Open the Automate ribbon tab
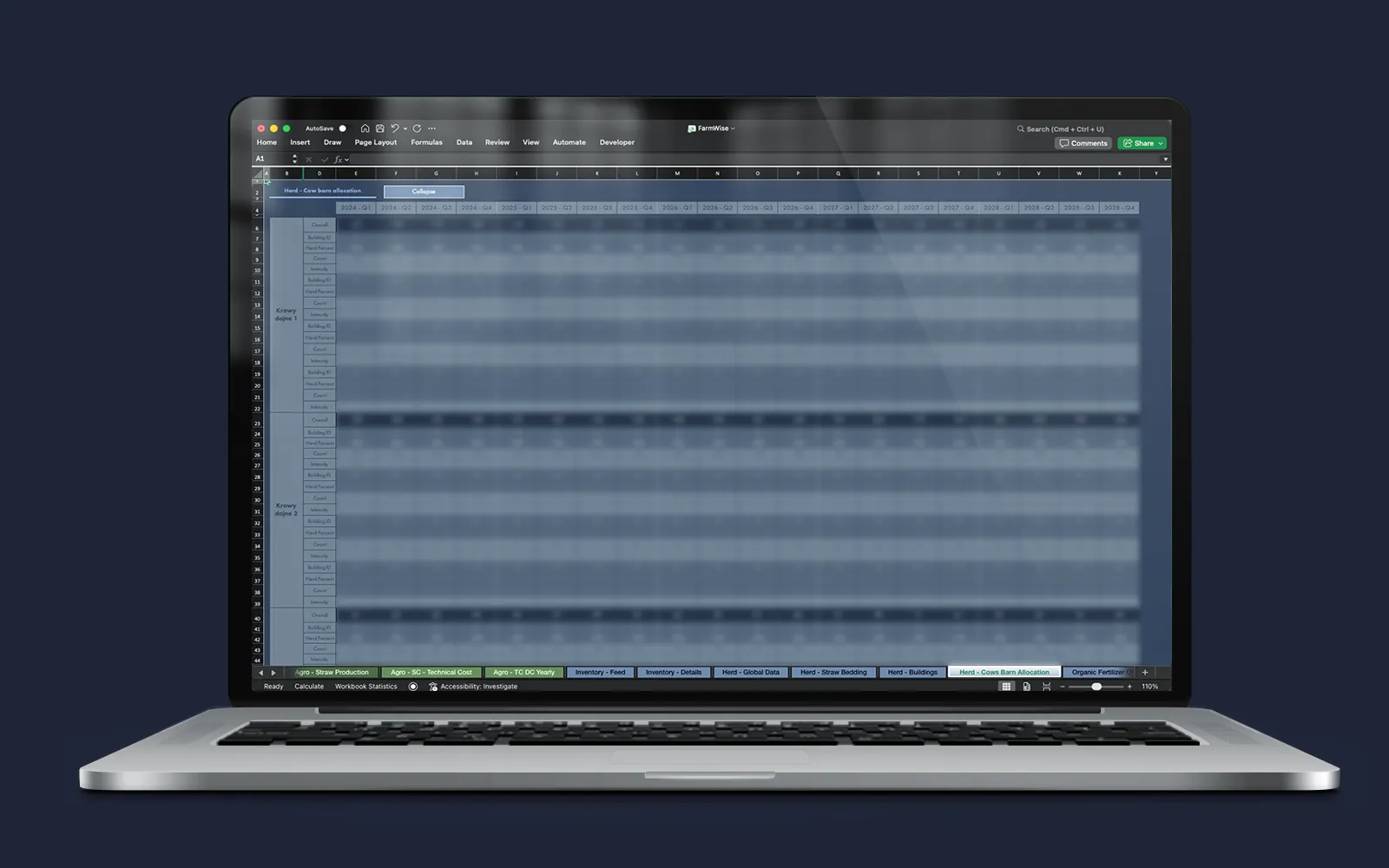This screenshot has height=868, width=1389. [x=569, y=142]
